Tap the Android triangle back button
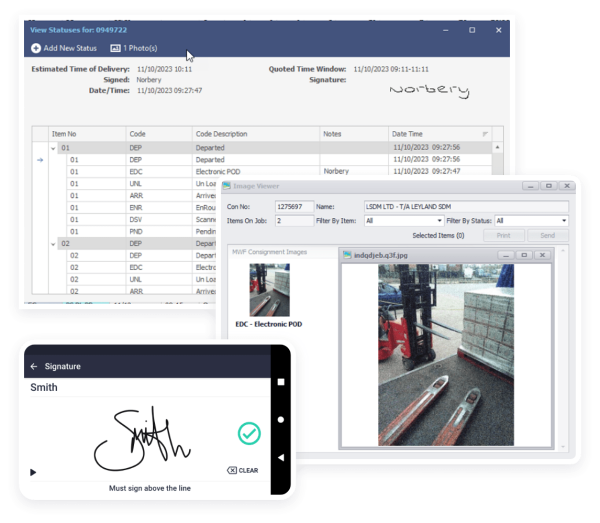The image size is (600, 523). coord(281,457)
